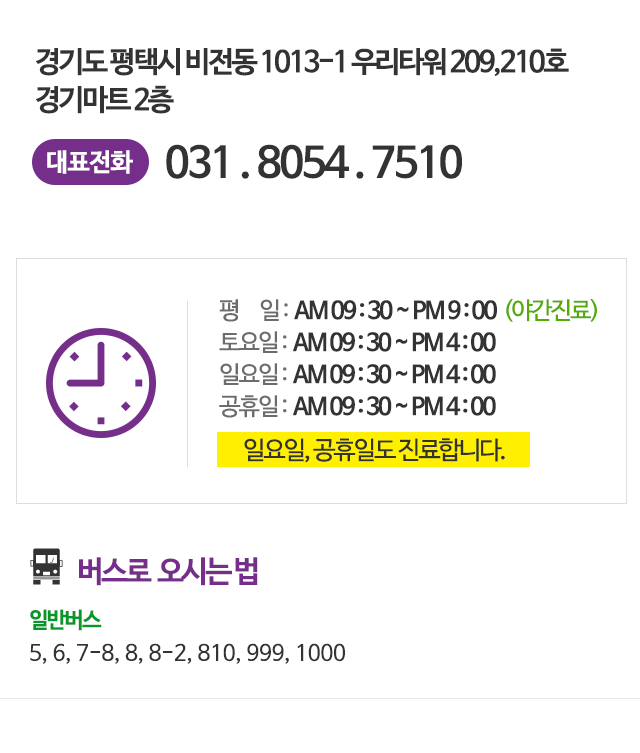Viewport: 640px width, 753px height.
Task: Click the green 일반버스 label
Action: click(x=65, y=620)
